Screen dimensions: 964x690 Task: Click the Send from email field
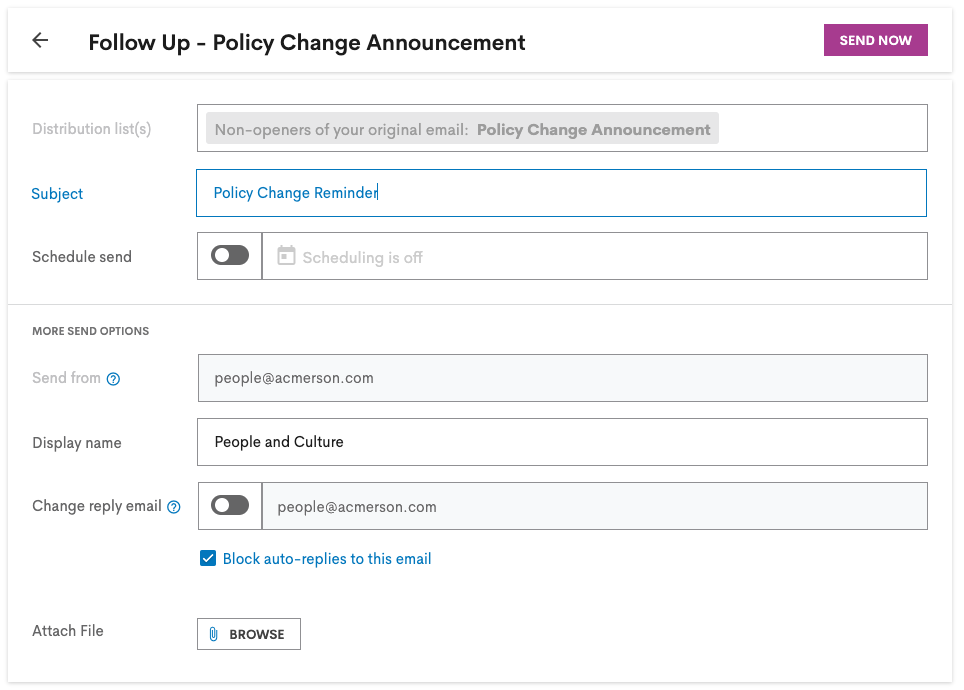563,378
